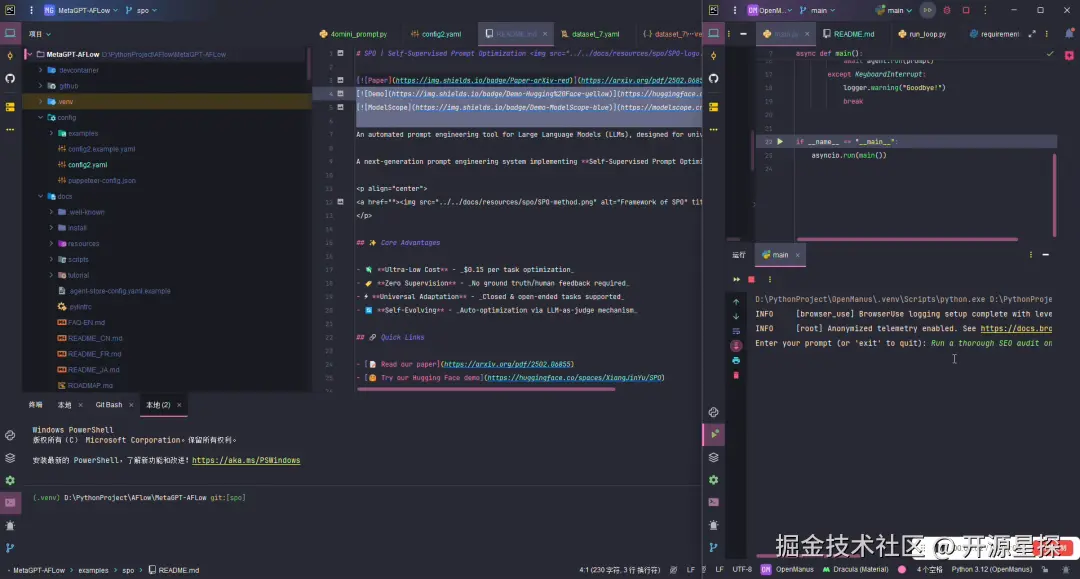Click the Debug bug icon in OpenManus toolbar
Image resolution: width=1080 pixels, height=579 pixels.
click(x=946, y=10)
